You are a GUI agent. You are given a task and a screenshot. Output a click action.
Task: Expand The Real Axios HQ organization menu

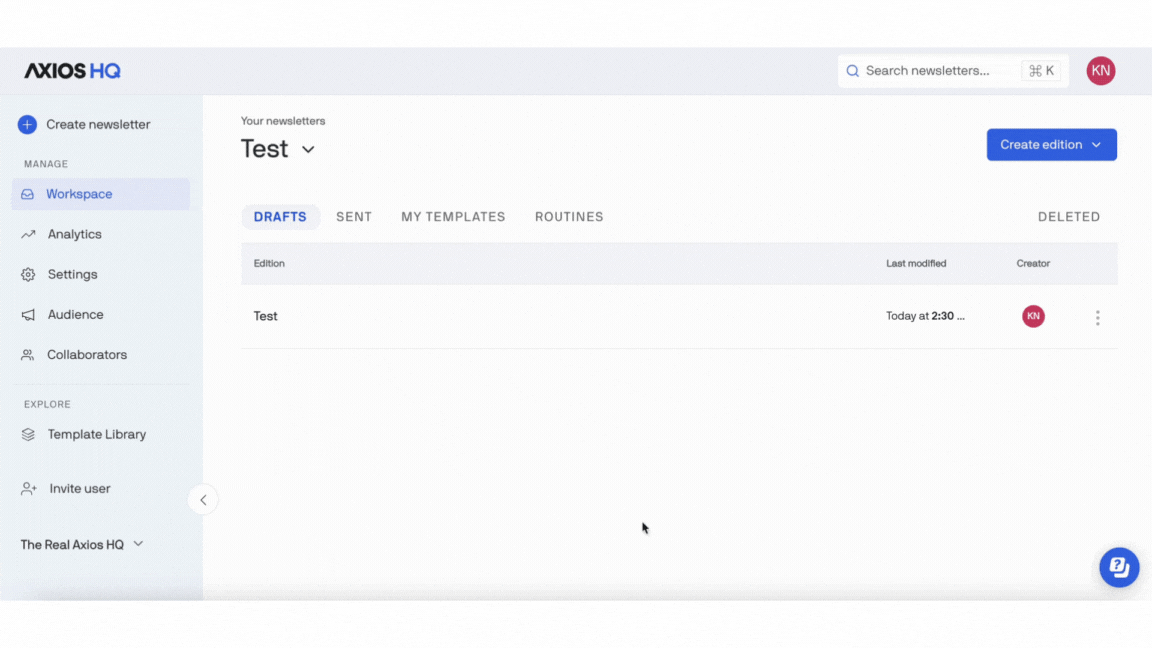(x=82, y=544)
